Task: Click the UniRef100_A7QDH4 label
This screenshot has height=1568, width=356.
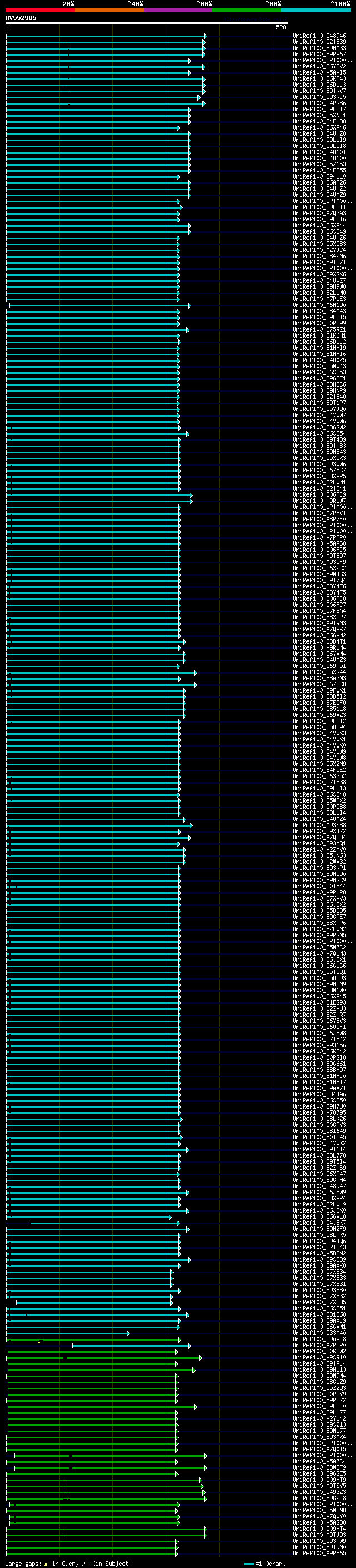Action: coord(319,837)
